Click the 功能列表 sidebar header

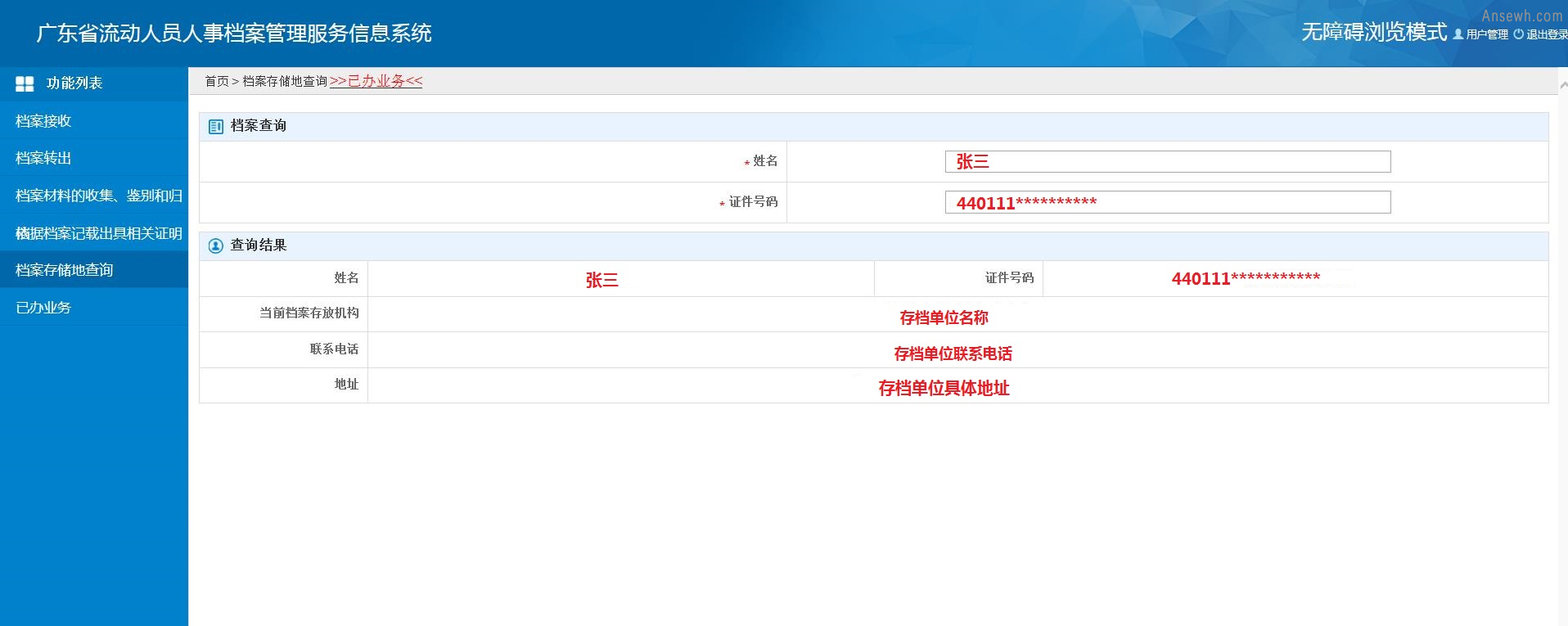[74, 83]
